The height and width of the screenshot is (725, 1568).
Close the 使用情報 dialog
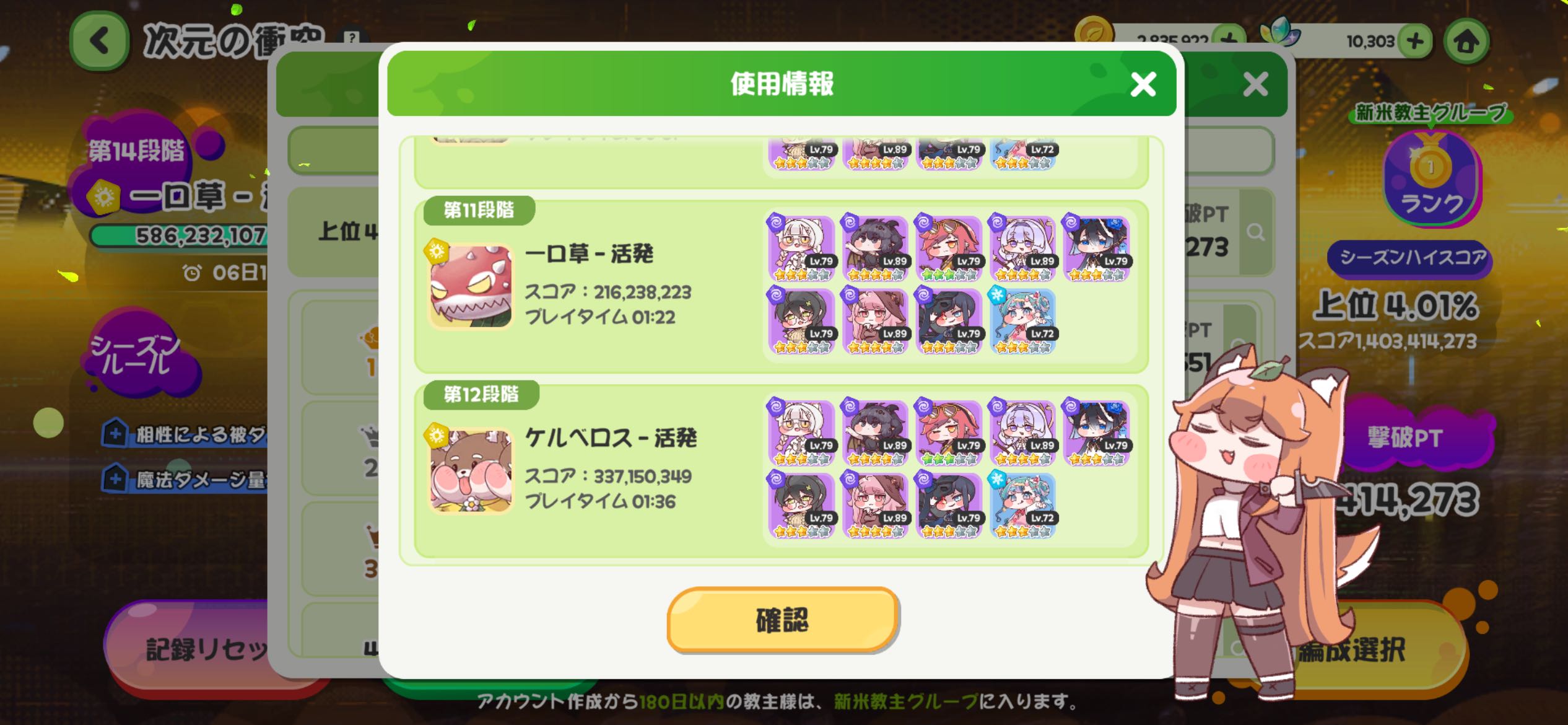tap(1143, 84)
